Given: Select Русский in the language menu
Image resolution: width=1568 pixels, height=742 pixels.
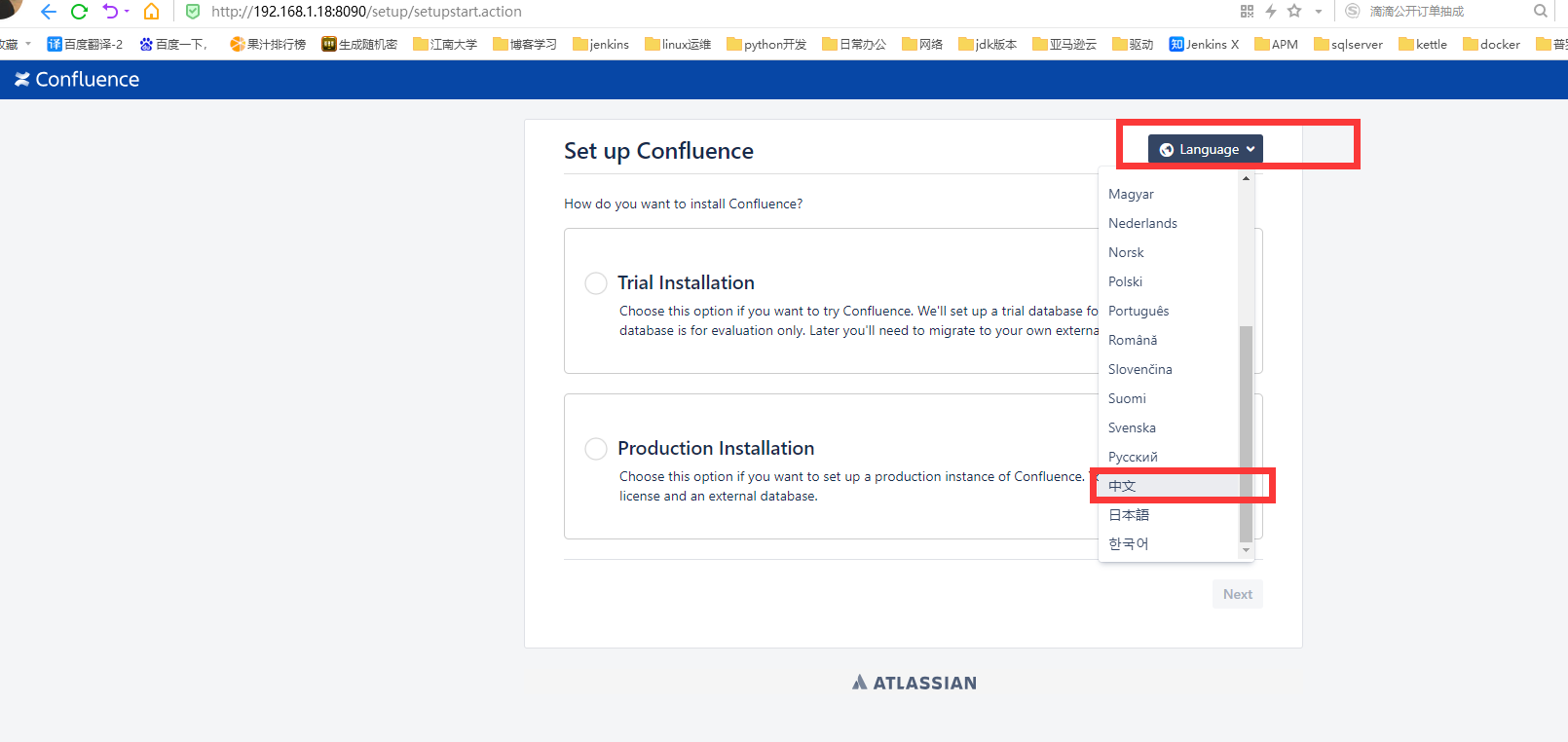Looking at the screenshot, I should [1133, 457].
